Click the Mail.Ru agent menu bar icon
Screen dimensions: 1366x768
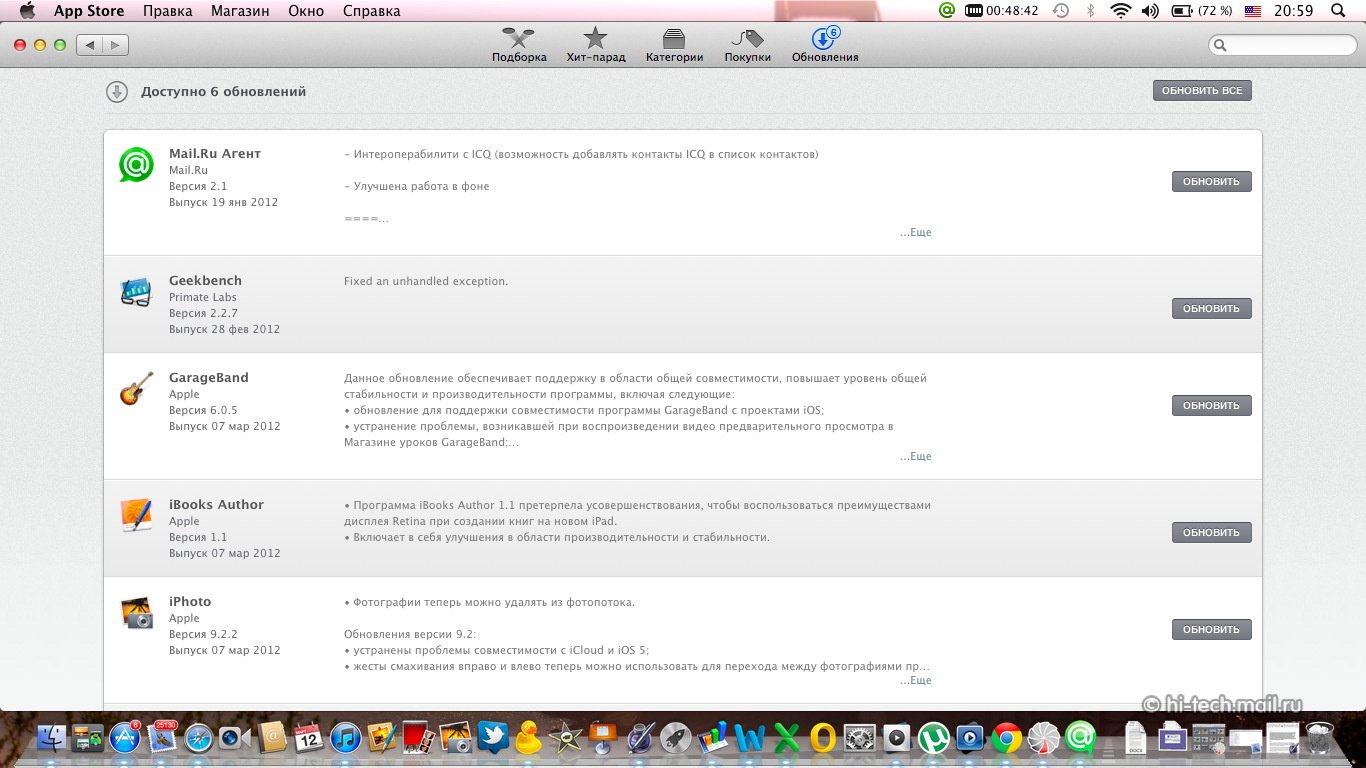(947, 11)
